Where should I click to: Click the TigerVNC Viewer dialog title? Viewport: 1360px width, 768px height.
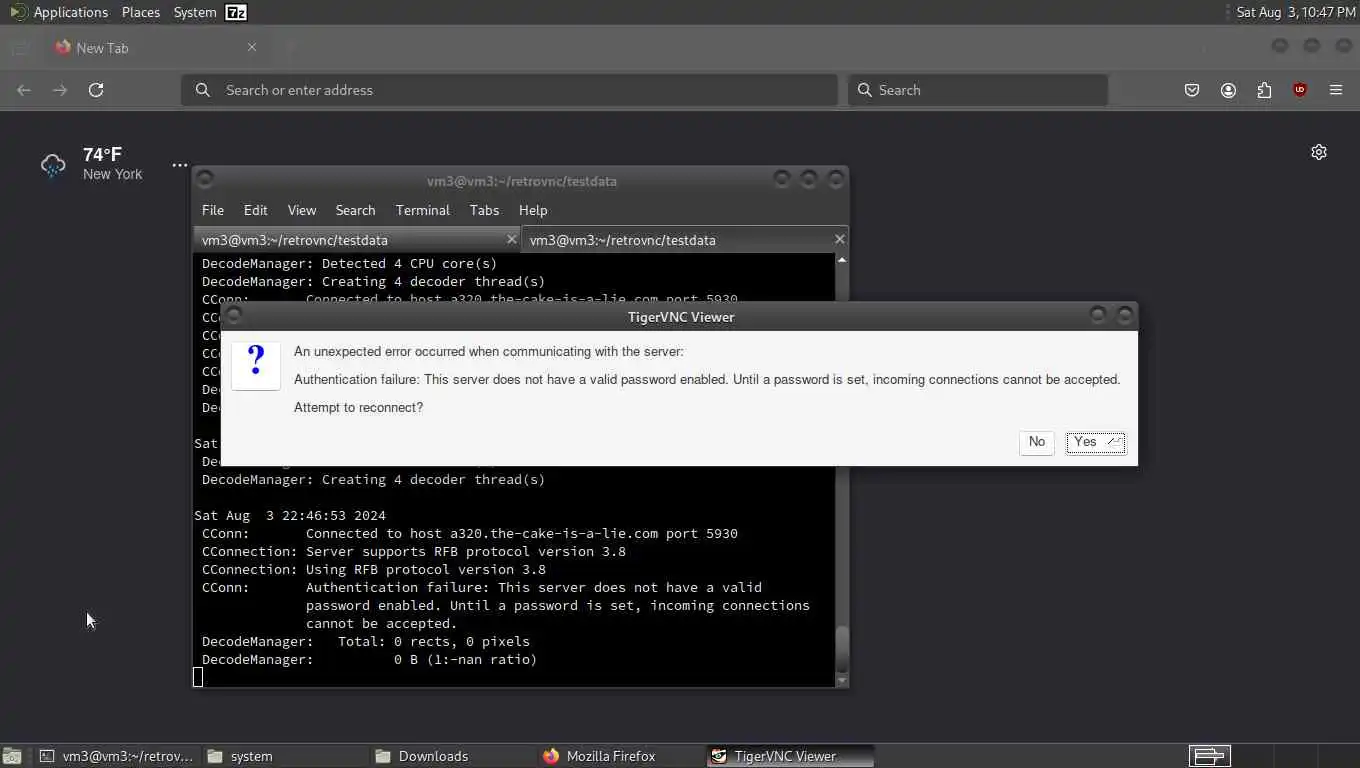click(681, 317)
